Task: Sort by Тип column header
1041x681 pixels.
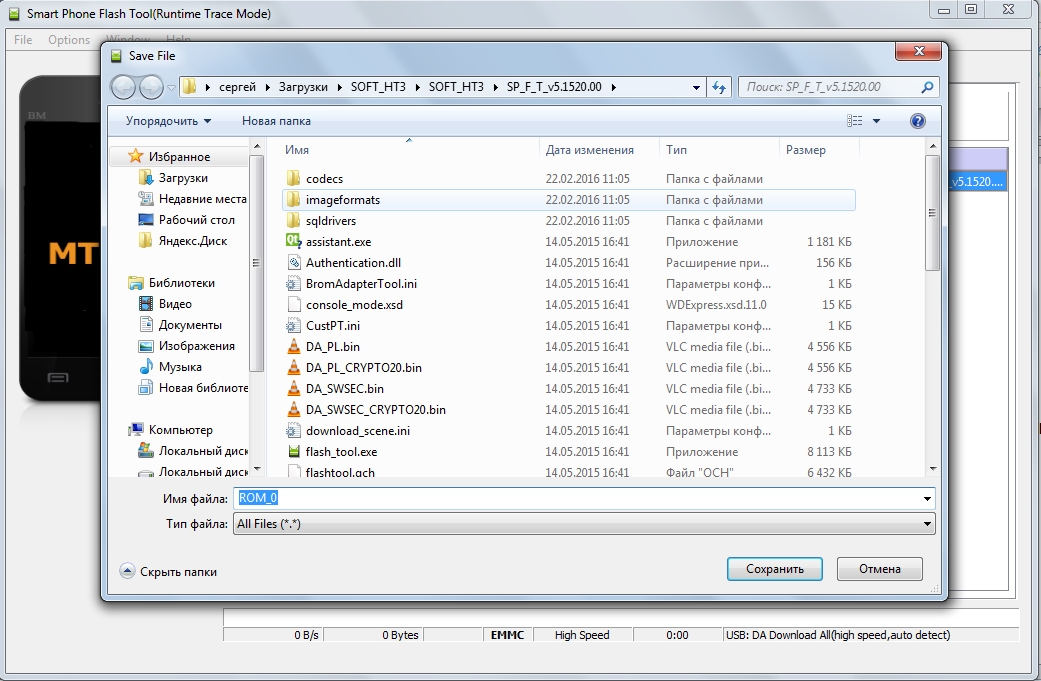Action: 718,150
